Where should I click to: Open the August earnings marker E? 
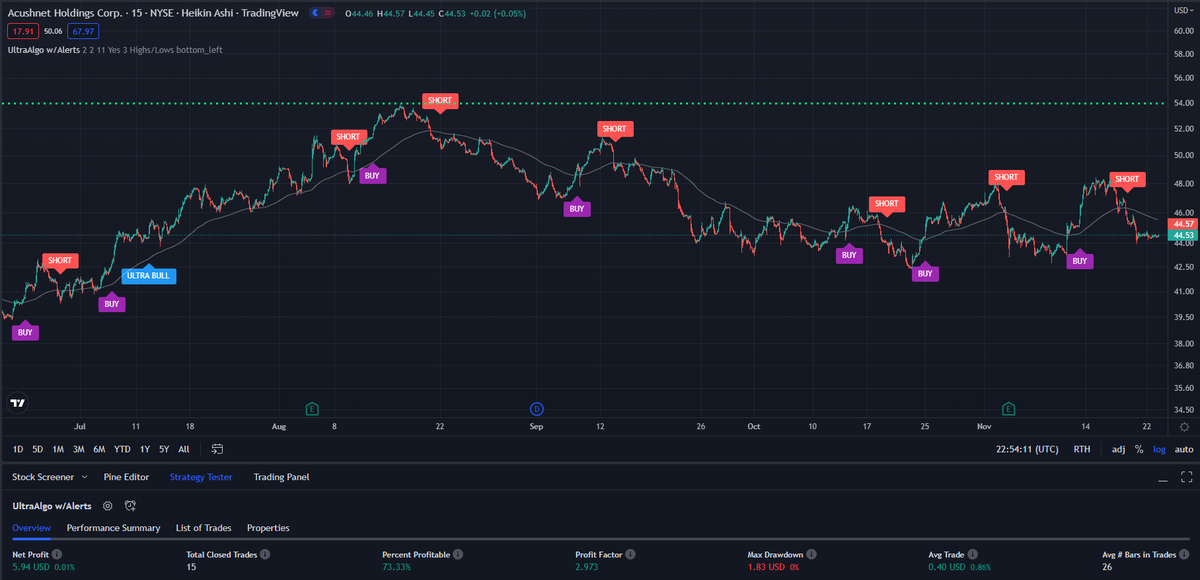click(x=312, y=408)
